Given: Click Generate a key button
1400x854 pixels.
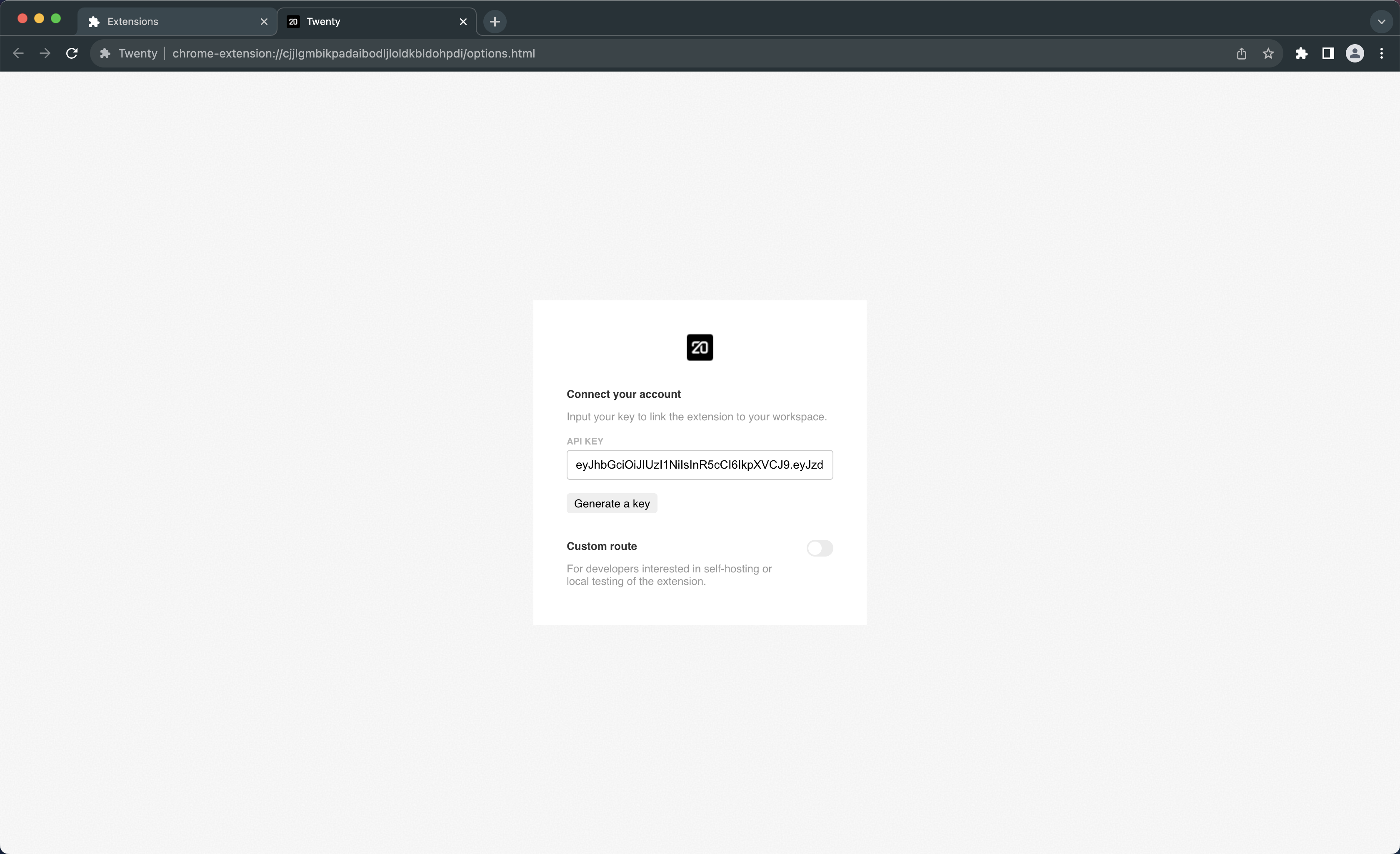Looking at the screenshot, I should pyautogui.click(x=611, y=503).
